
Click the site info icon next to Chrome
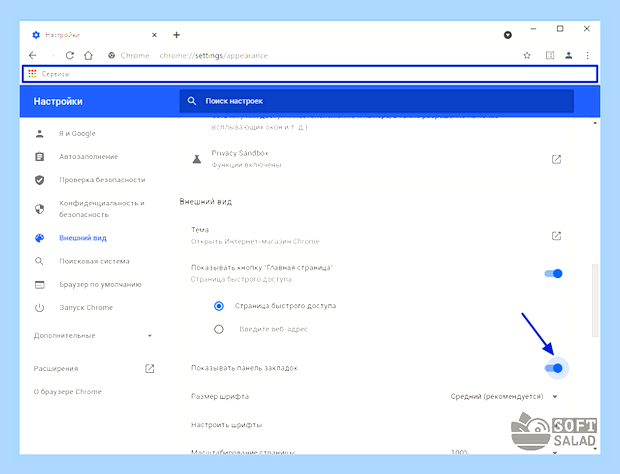112,55
